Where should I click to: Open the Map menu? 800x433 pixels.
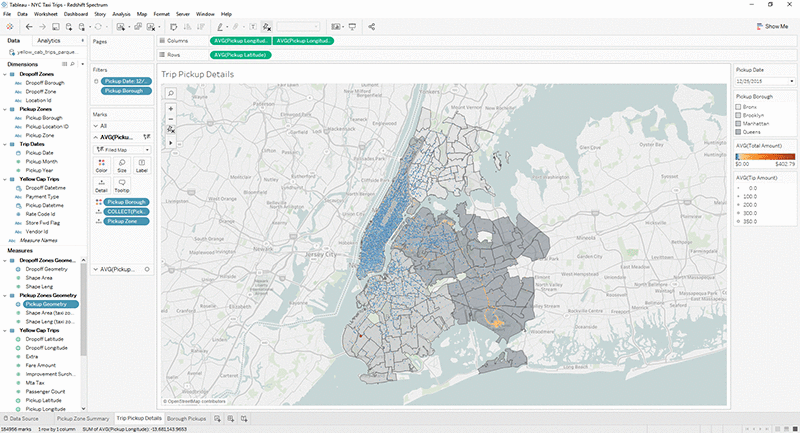[142, 14]
